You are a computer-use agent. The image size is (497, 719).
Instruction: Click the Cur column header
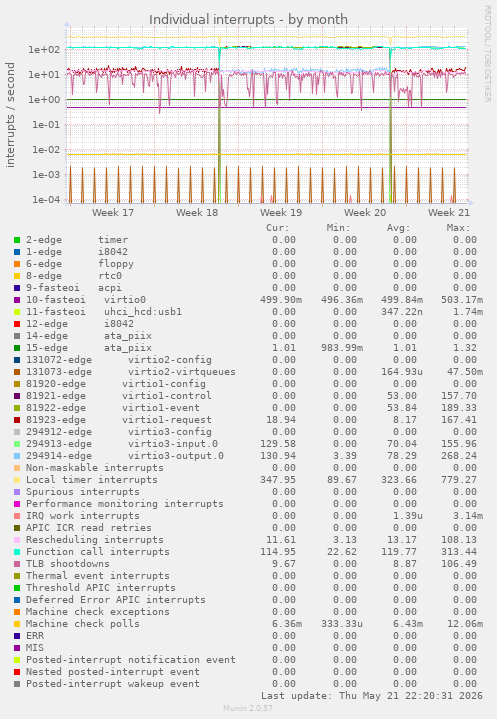click(x=278, y=228)
